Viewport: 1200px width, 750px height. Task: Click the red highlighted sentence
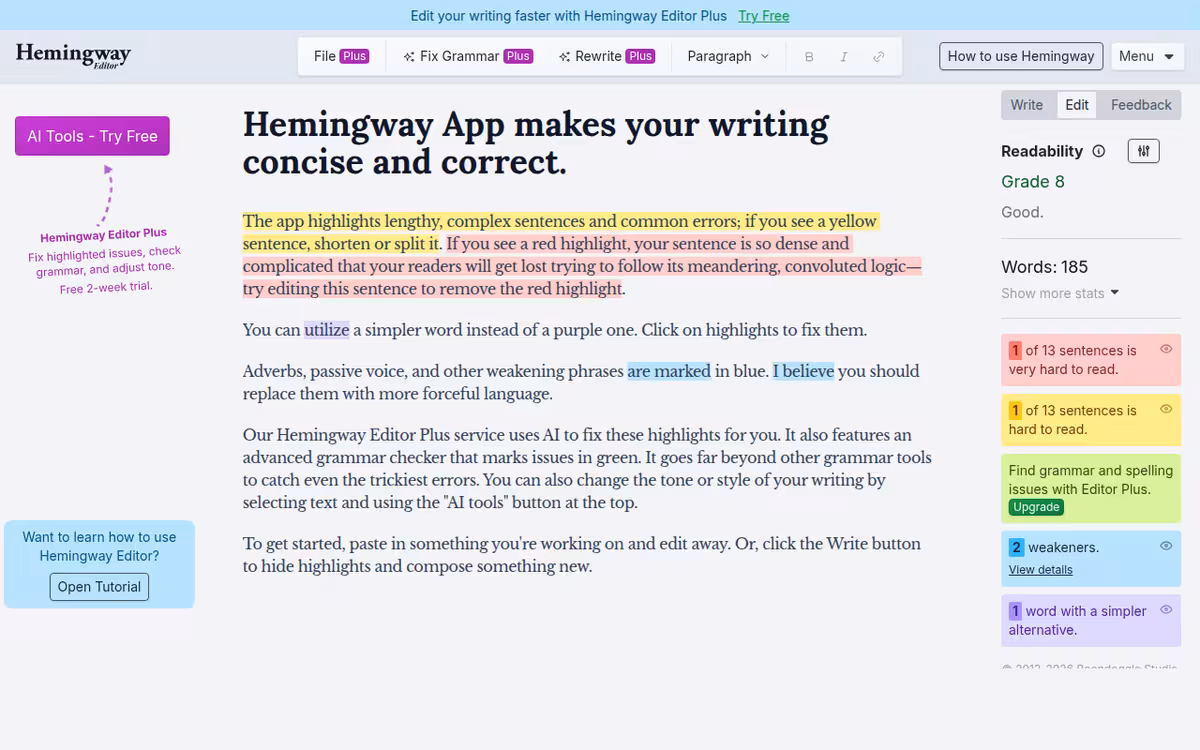click(582, 266)
